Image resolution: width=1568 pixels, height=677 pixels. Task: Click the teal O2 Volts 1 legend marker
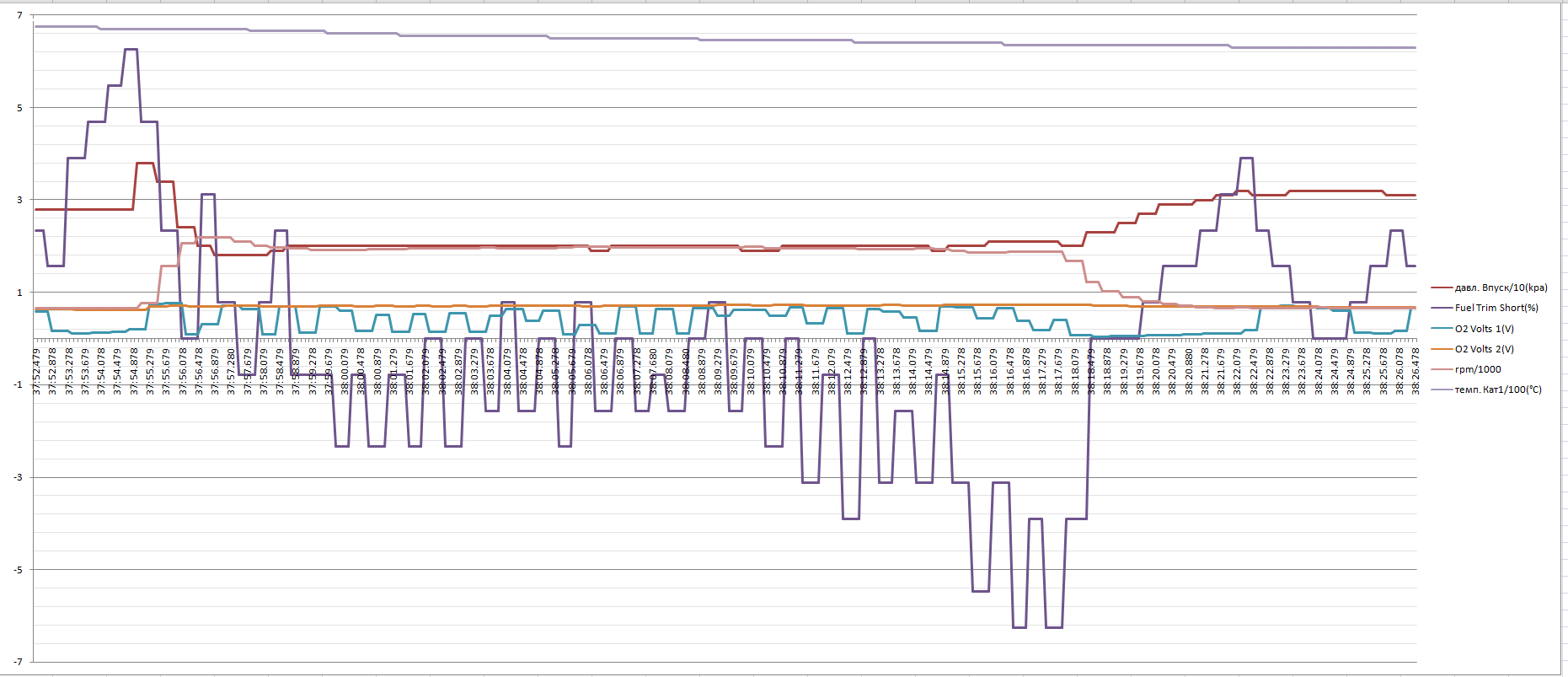click(1441, 329)
